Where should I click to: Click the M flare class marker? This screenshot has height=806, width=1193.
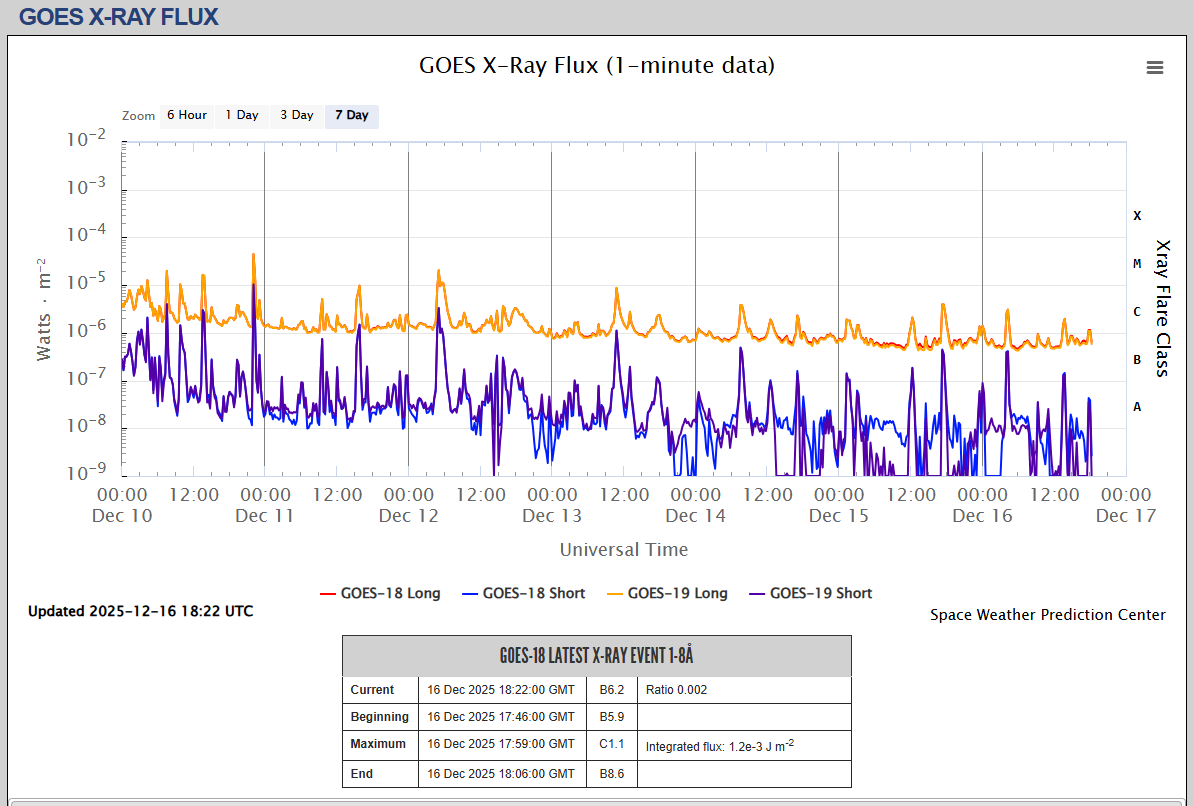click(x=1137, y=264)
